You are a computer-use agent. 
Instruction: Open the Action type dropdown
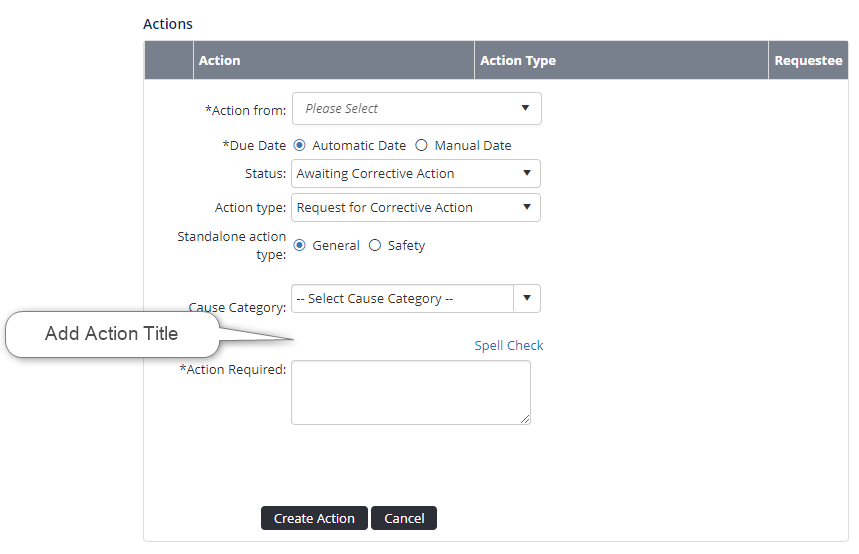tap(416, 207)
